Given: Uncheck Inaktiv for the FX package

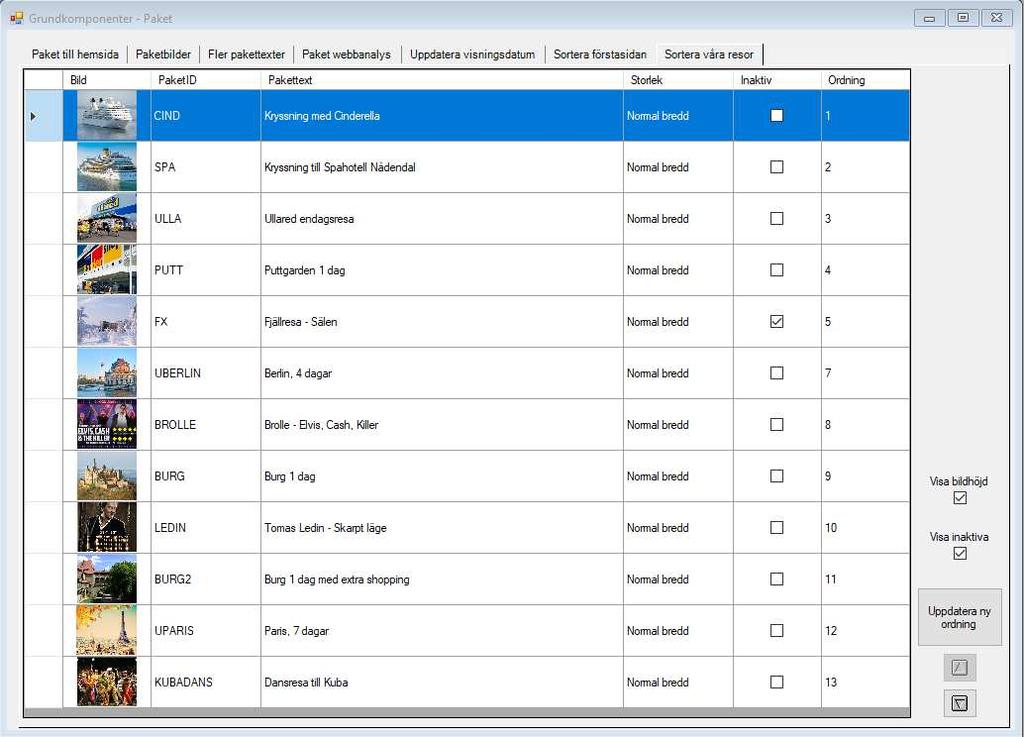Looking at the screenshot, I should pos(776,322).
